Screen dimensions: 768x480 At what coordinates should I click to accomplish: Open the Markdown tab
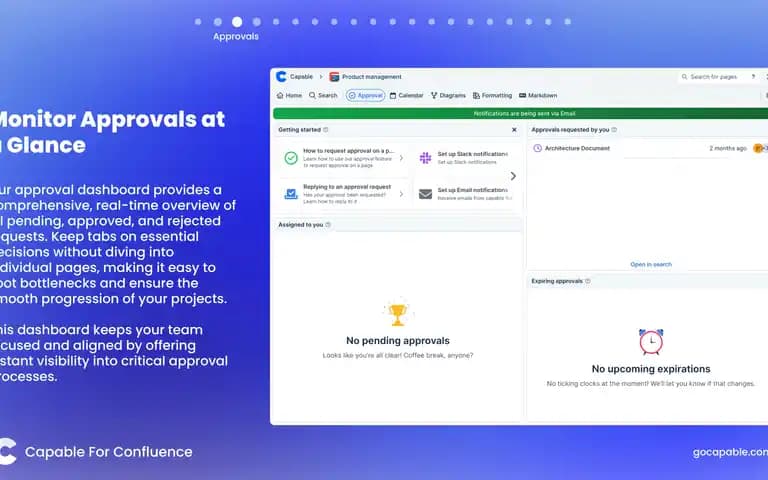pos(538,96)
